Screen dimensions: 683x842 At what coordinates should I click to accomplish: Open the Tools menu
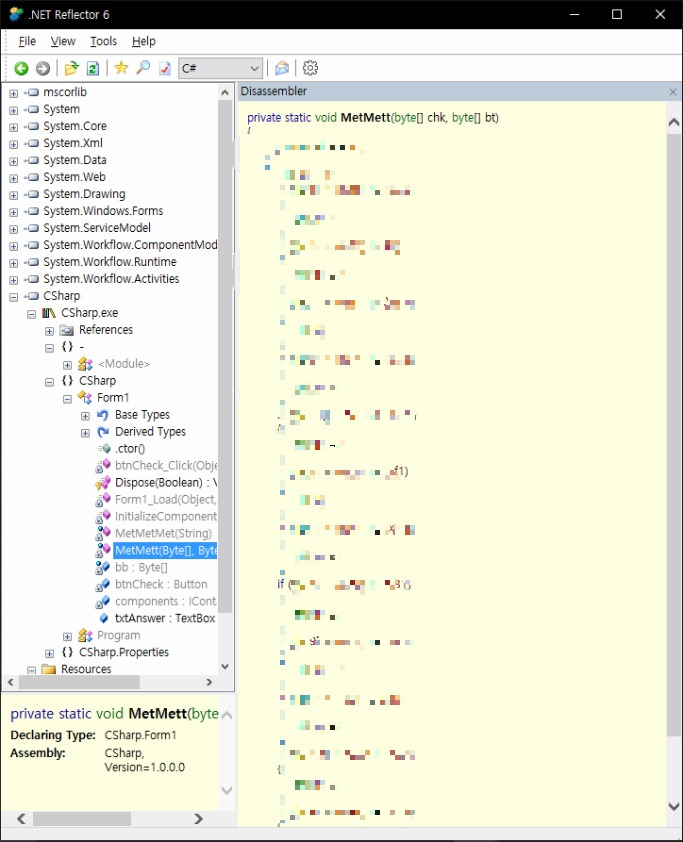click(103, 41)
